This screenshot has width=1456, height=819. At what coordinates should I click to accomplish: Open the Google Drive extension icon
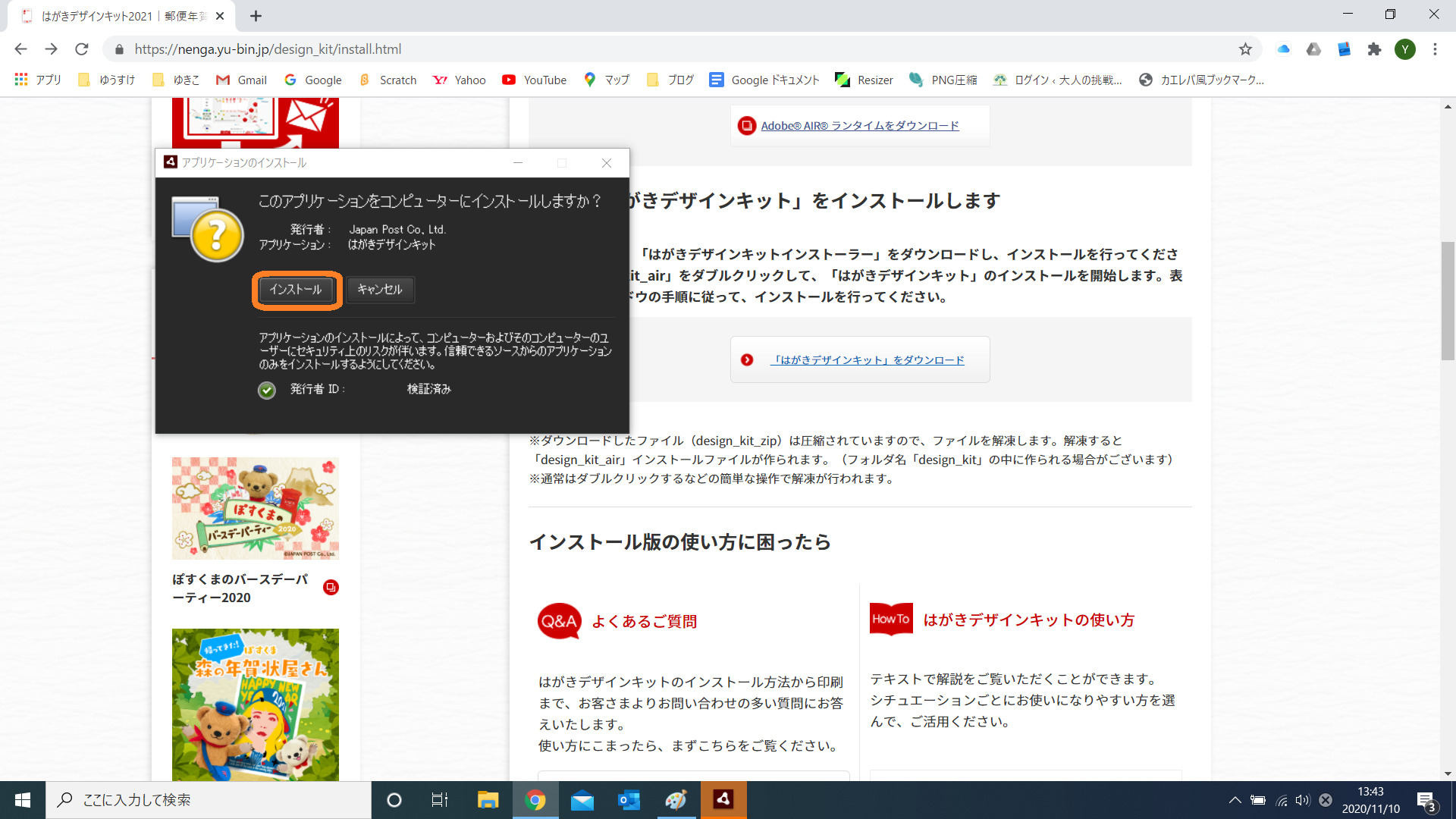(x=1313, y=49)
